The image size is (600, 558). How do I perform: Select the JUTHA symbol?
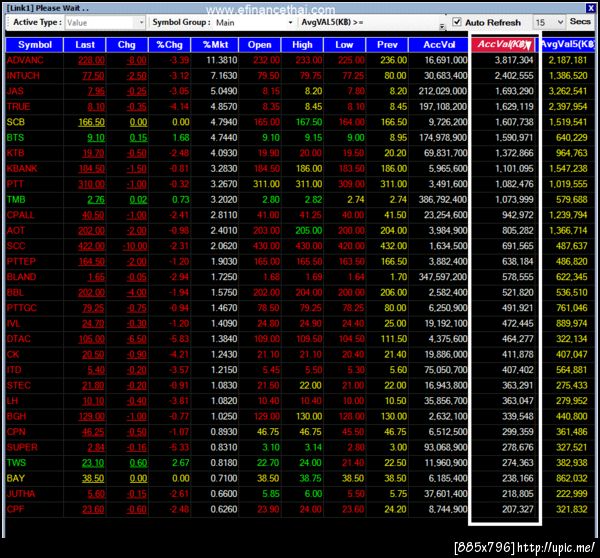21,494
